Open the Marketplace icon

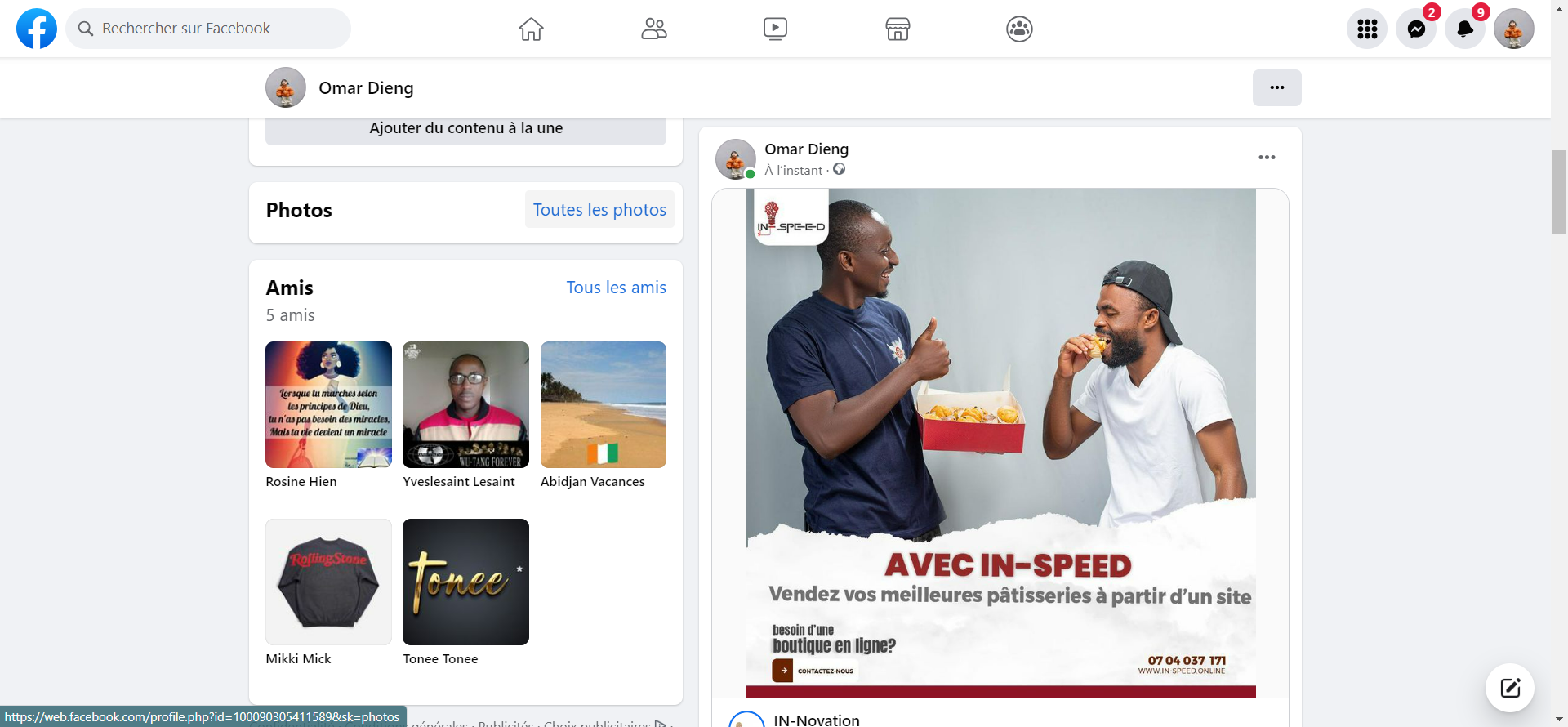point(898,29)
